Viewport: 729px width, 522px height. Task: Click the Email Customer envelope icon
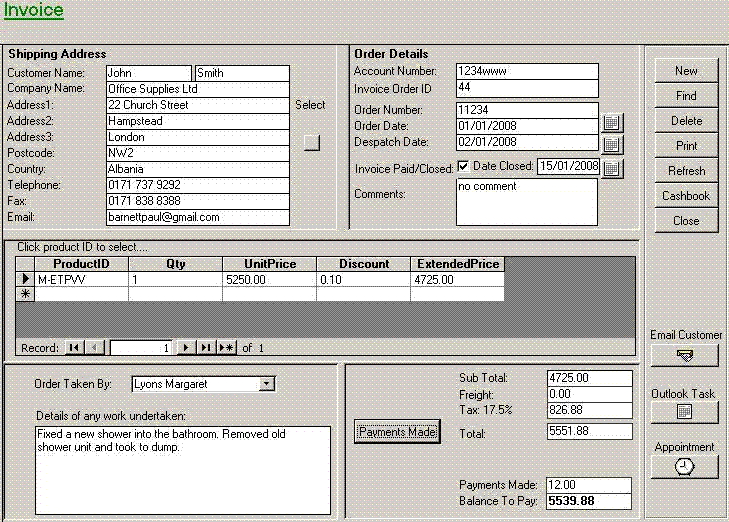pyautogui.click(x=685, y=355)
